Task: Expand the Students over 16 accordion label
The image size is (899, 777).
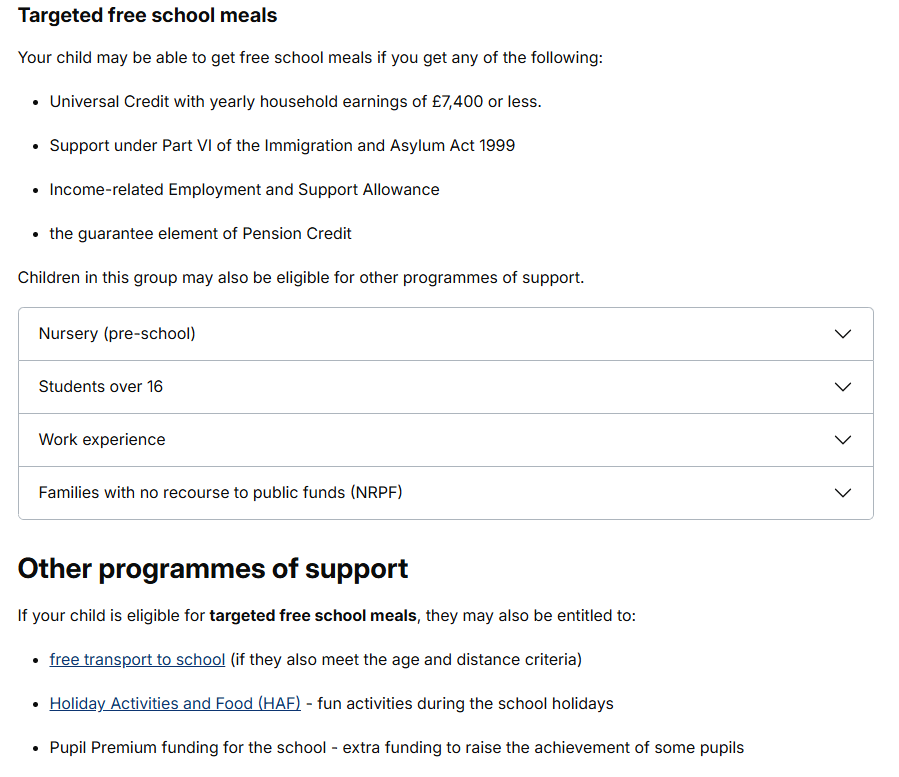Action: tap(100, 387)
